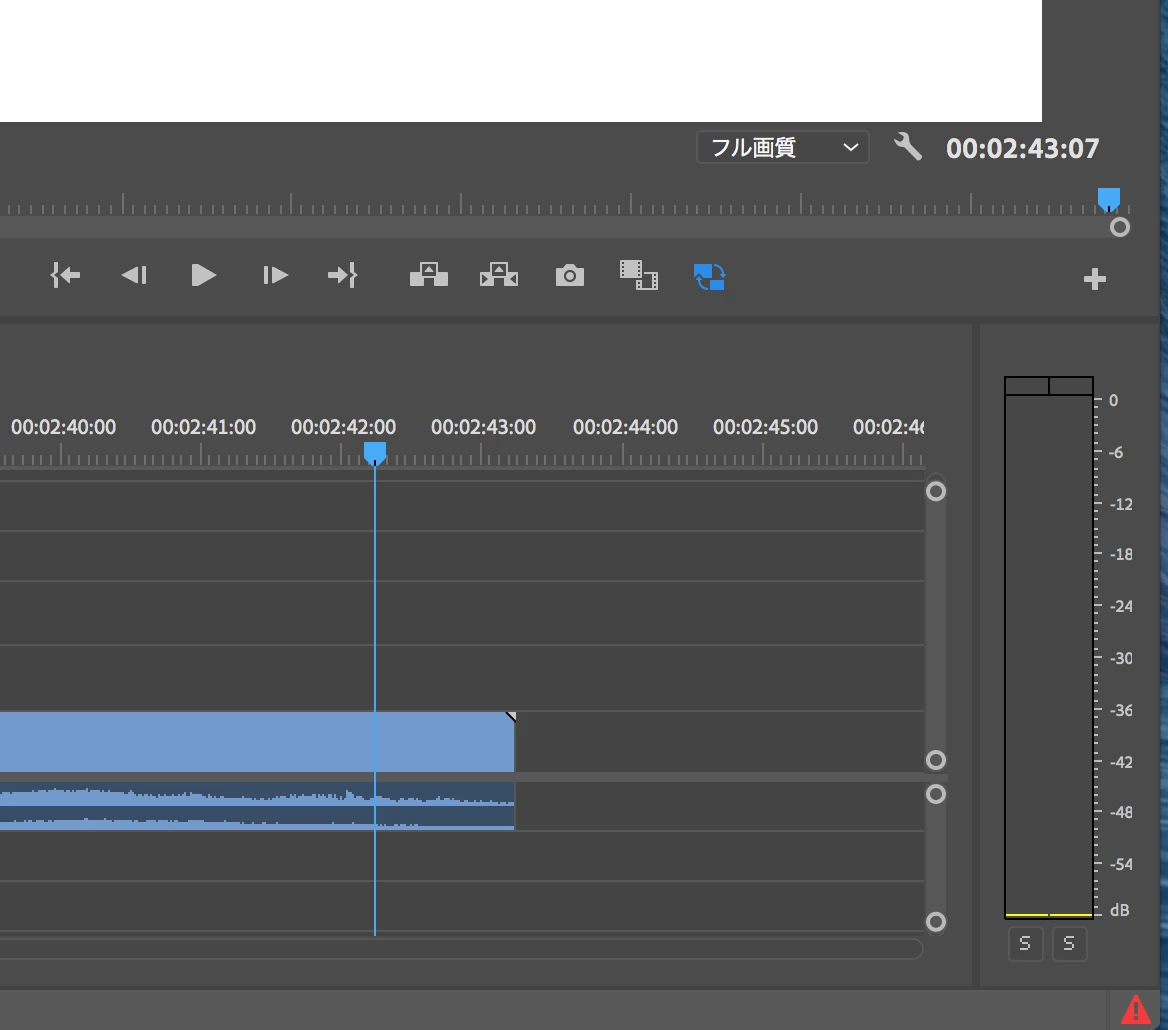Solo the left audio channel
The image size is (1168, 1030).
tap(1025, 944)
